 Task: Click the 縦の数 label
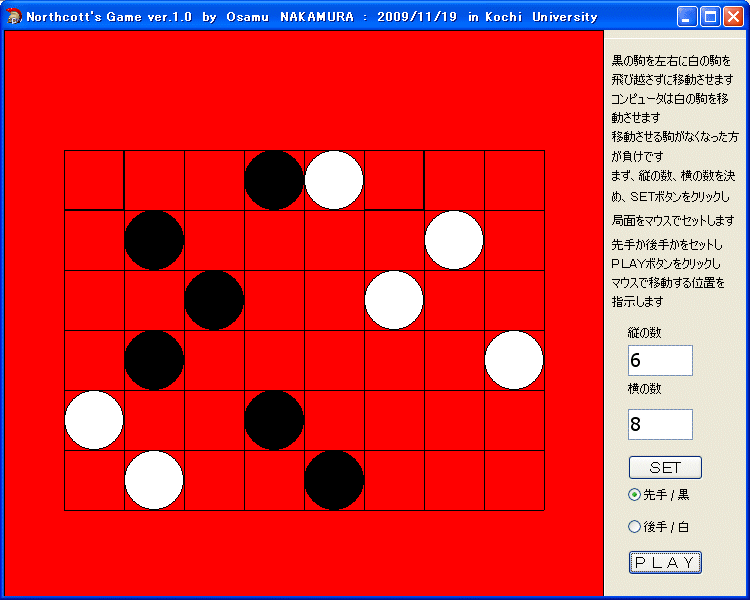[644, 333]
